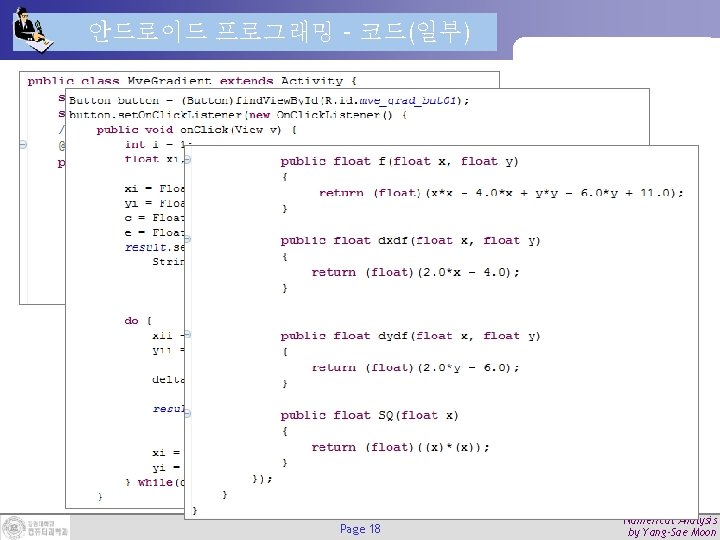
Task: Click 'public float SQ(float x)' signature
Action: [x=369, y=416]
